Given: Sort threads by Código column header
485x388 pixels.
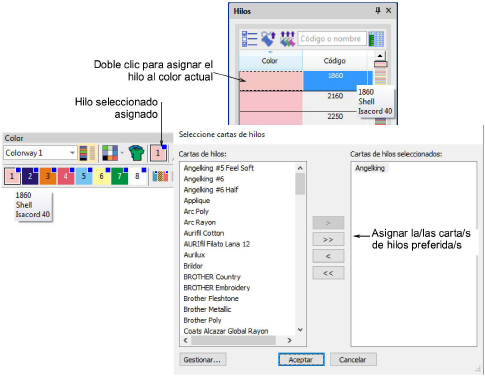Looking at the screenshot, I should coord(335,61).
